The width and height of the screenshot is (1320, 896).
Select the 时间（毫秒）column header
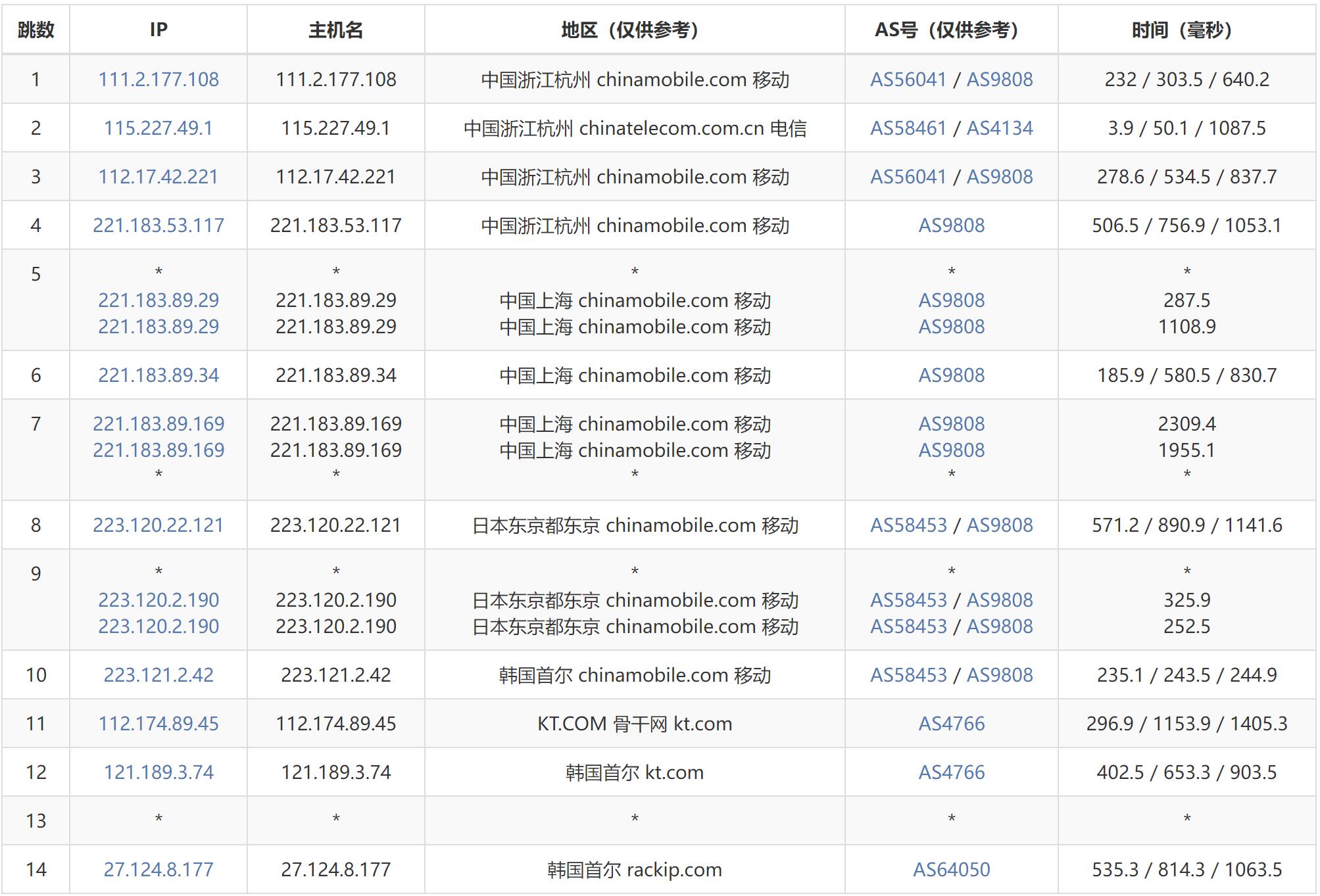click(1187, 30)
